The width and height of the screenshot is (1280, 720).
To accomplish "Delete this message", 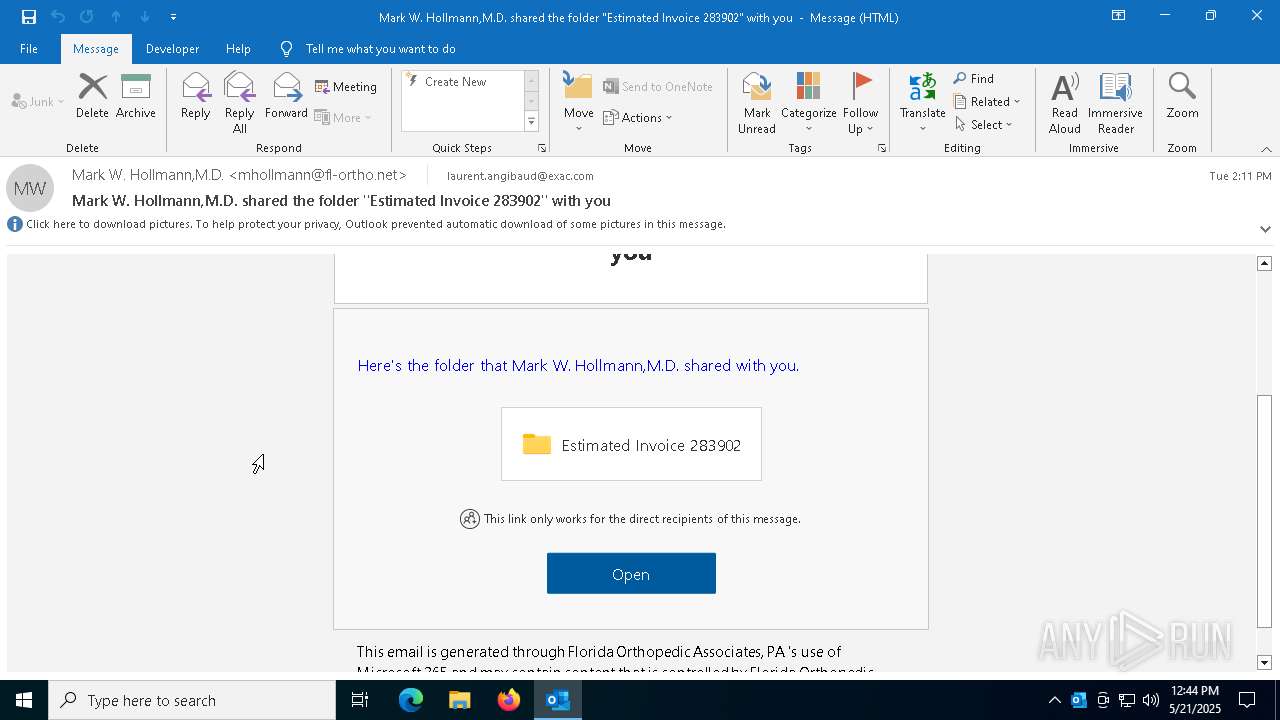I will point(92,97).
